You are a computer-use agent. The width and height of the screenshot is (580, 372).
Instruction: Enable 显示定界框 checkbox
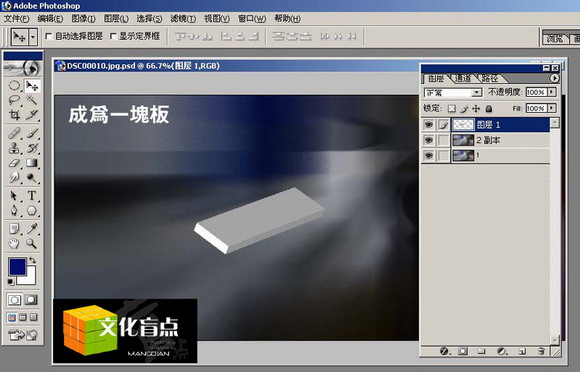pyautogui.click(x=113, y=36)
